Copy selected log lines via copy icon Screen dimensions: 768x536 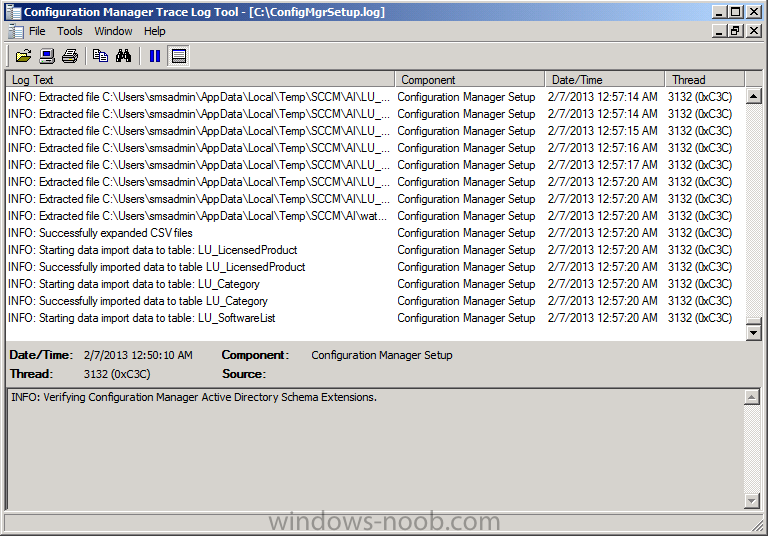pos(100,56)
